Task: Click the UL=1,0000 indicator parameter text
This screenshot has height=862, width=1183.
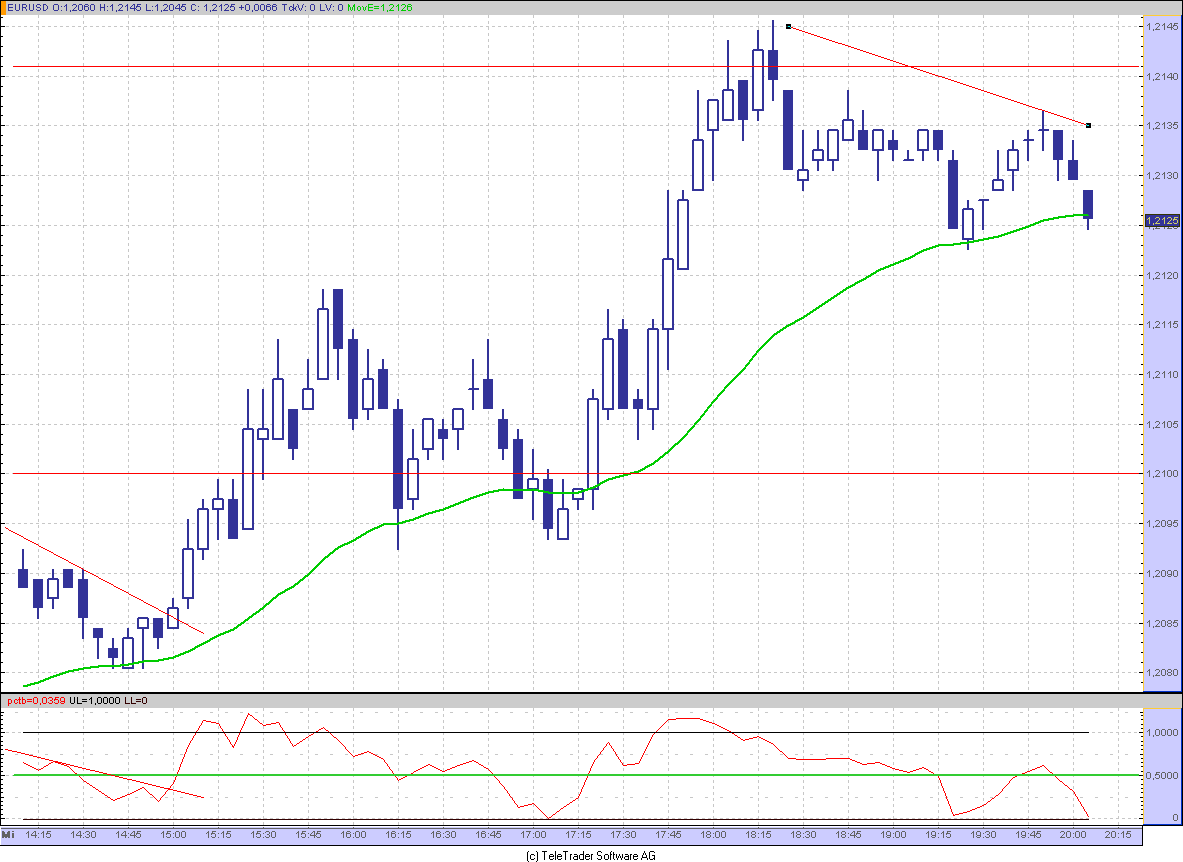Action: (94, 701)
